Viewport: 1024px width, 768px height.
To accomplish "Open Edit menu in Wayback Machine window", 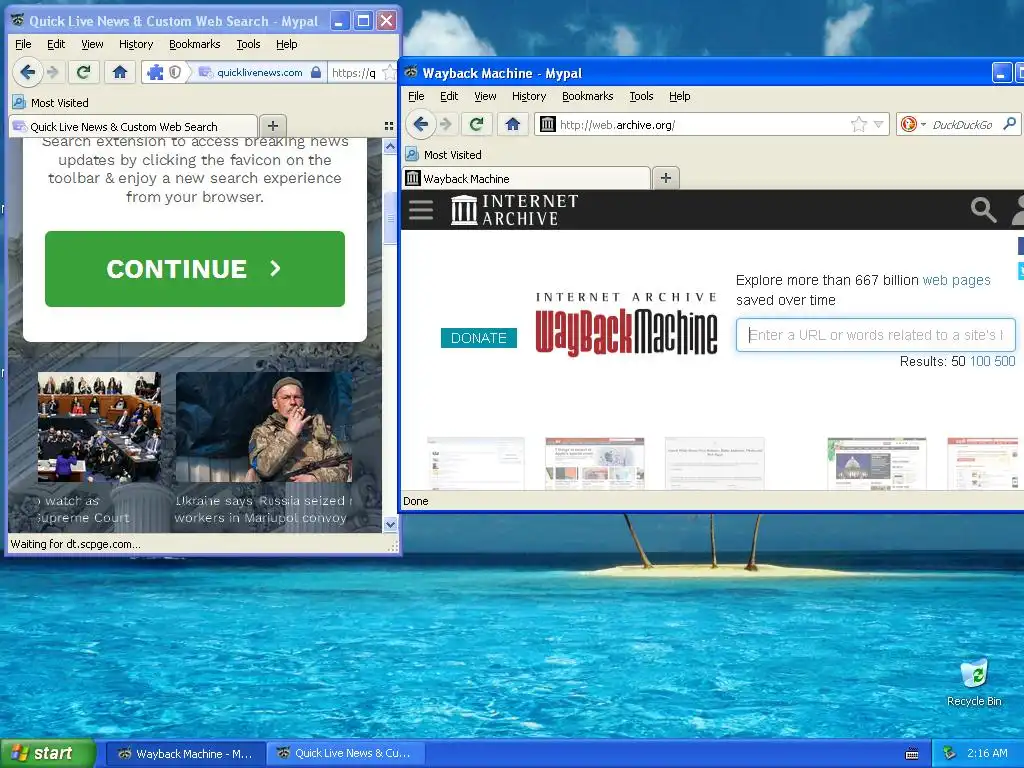I will pos(449,96).
